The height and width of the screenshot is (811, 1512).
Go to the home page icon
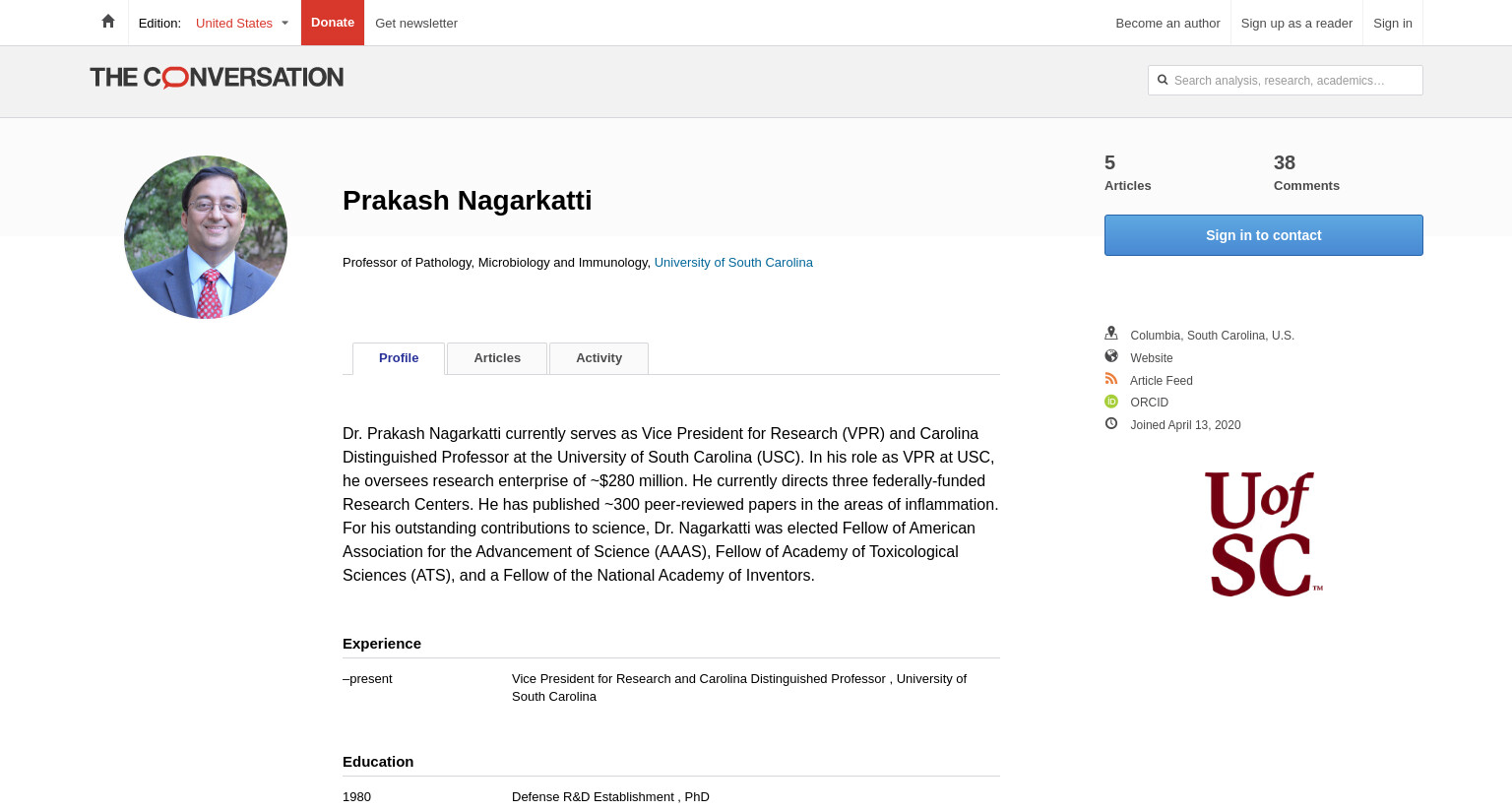click(108, 22)
